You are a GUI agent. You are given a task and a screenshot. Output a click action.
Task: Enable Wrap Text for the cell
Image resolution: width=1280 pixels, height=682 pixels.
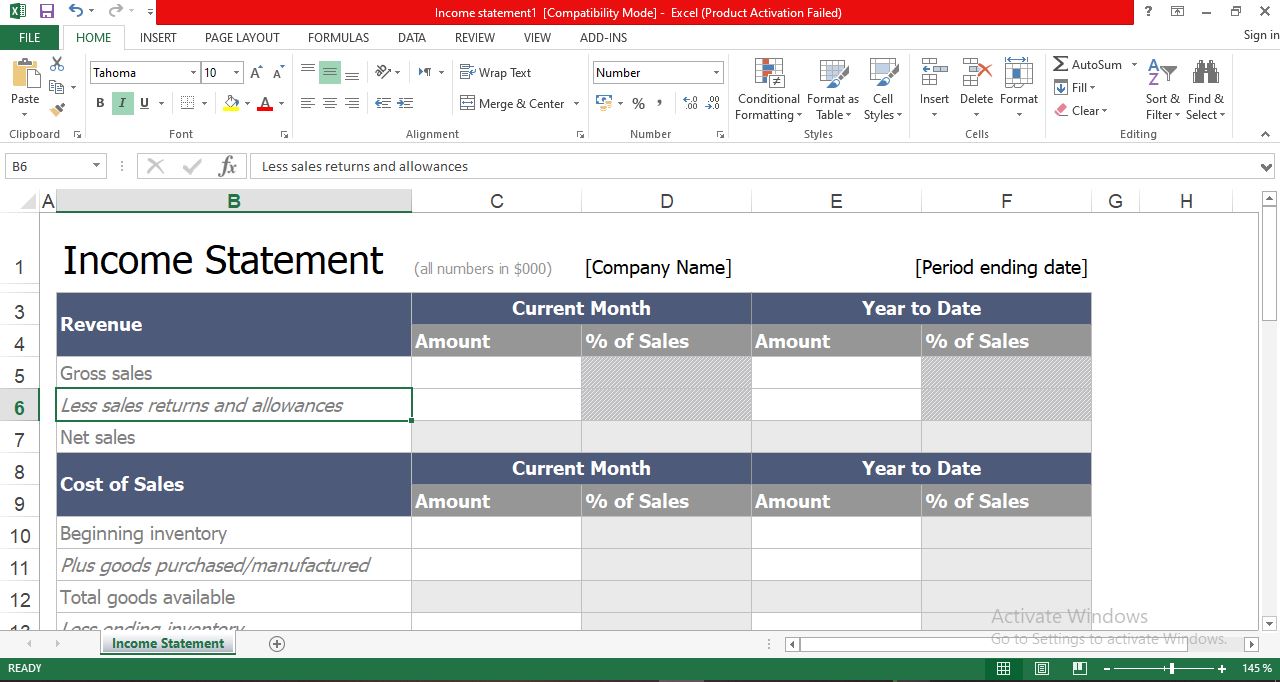tap(496, 72)
